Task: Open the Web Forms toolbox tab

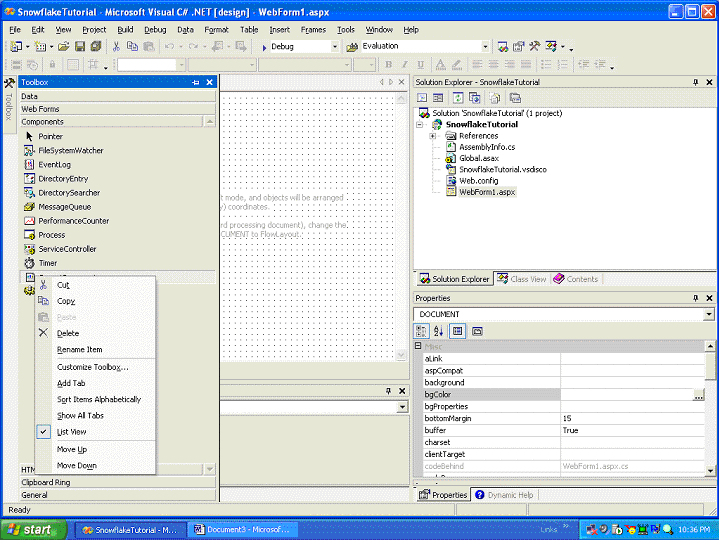Action: [x=118, y=109]
